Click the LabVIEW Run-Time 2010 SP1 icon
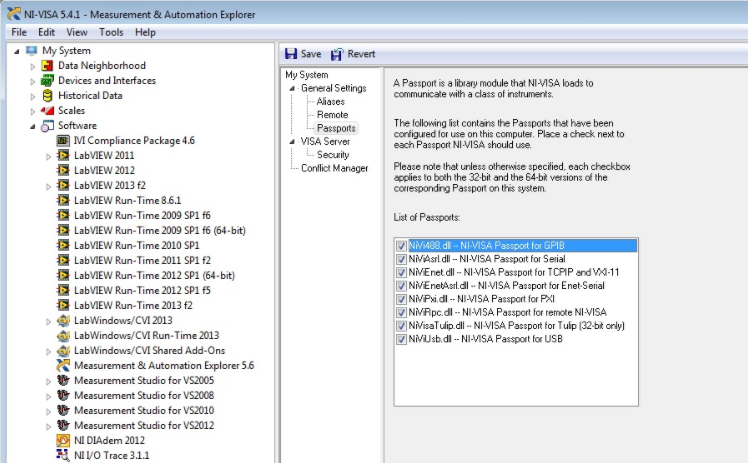The image size is (748, 463). 63,245
